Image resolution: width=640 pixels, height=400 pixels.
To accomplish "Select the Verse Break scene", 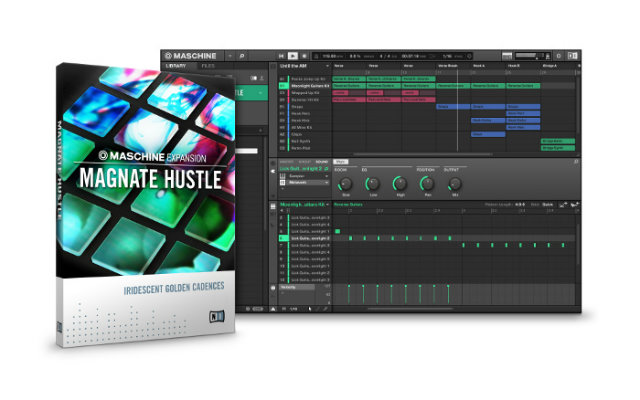I will tap(448, 66).
